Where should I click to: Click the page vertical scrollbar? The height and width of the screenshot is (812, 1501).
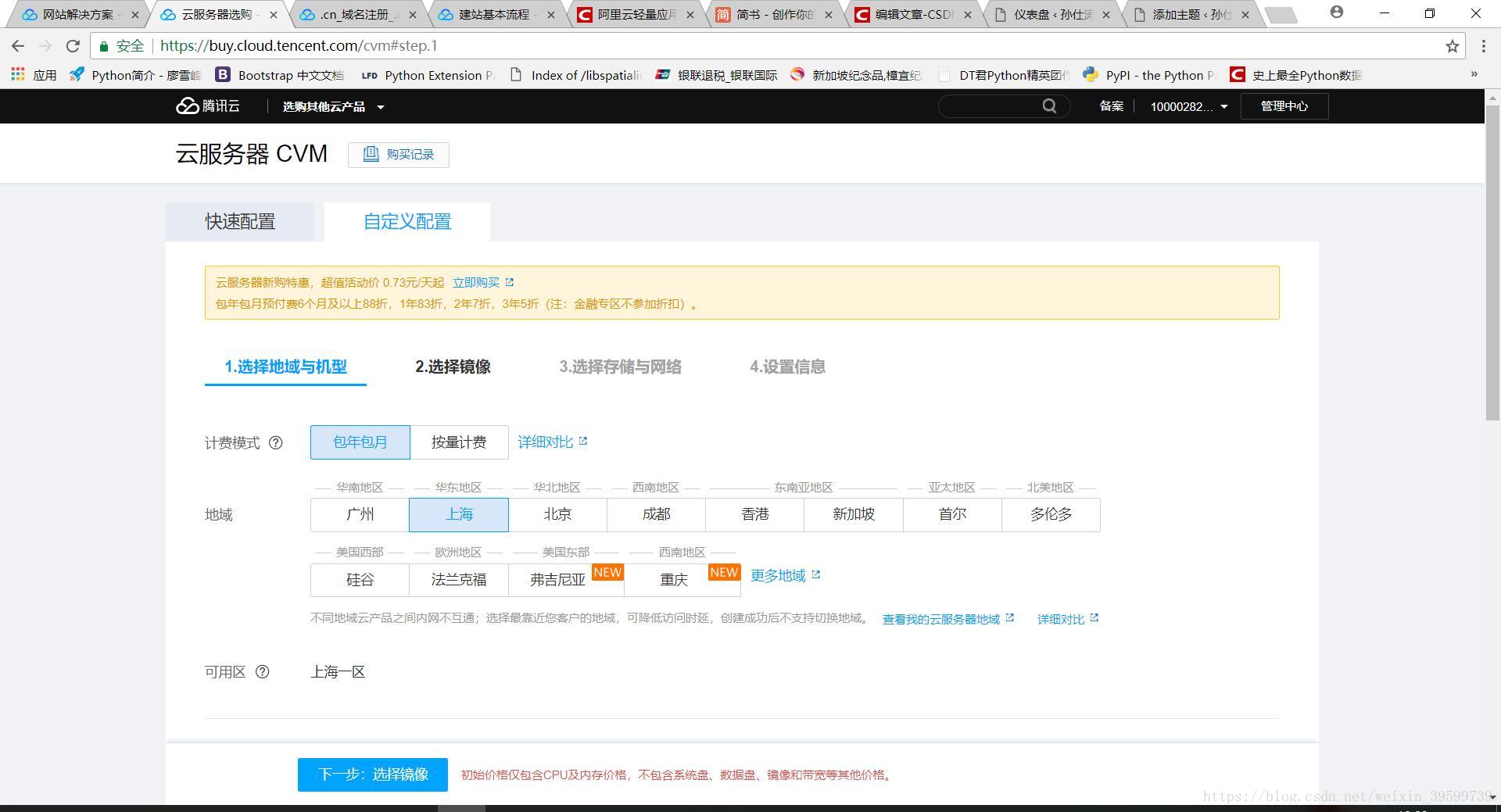point(1492,263)
